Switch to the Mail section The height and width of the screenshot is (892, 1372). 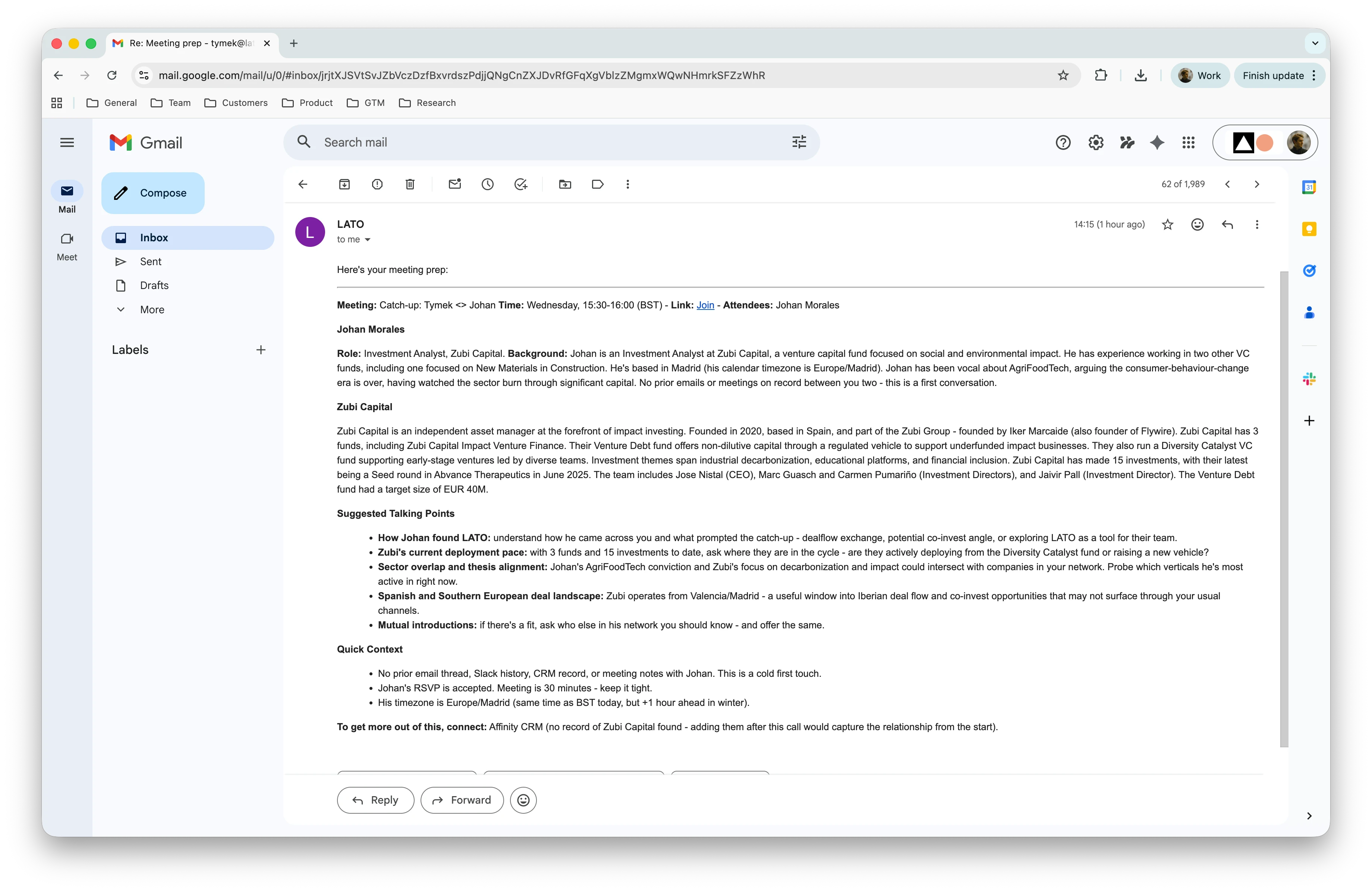tap(67, 198)
